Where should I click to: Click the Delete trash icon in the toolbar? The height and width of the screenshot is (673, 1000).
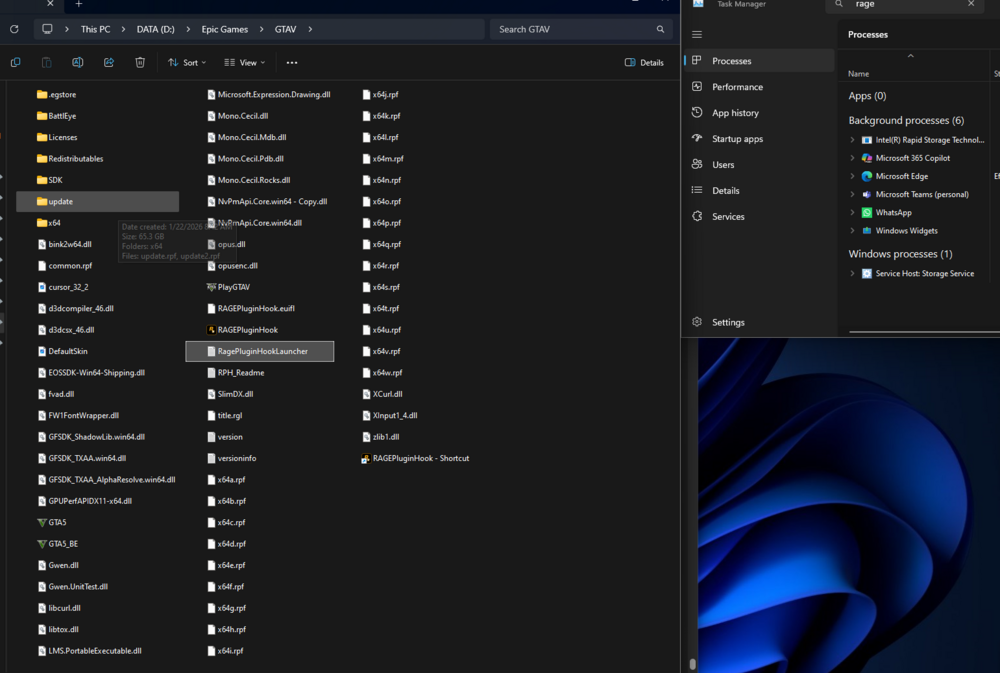(140, 62)
